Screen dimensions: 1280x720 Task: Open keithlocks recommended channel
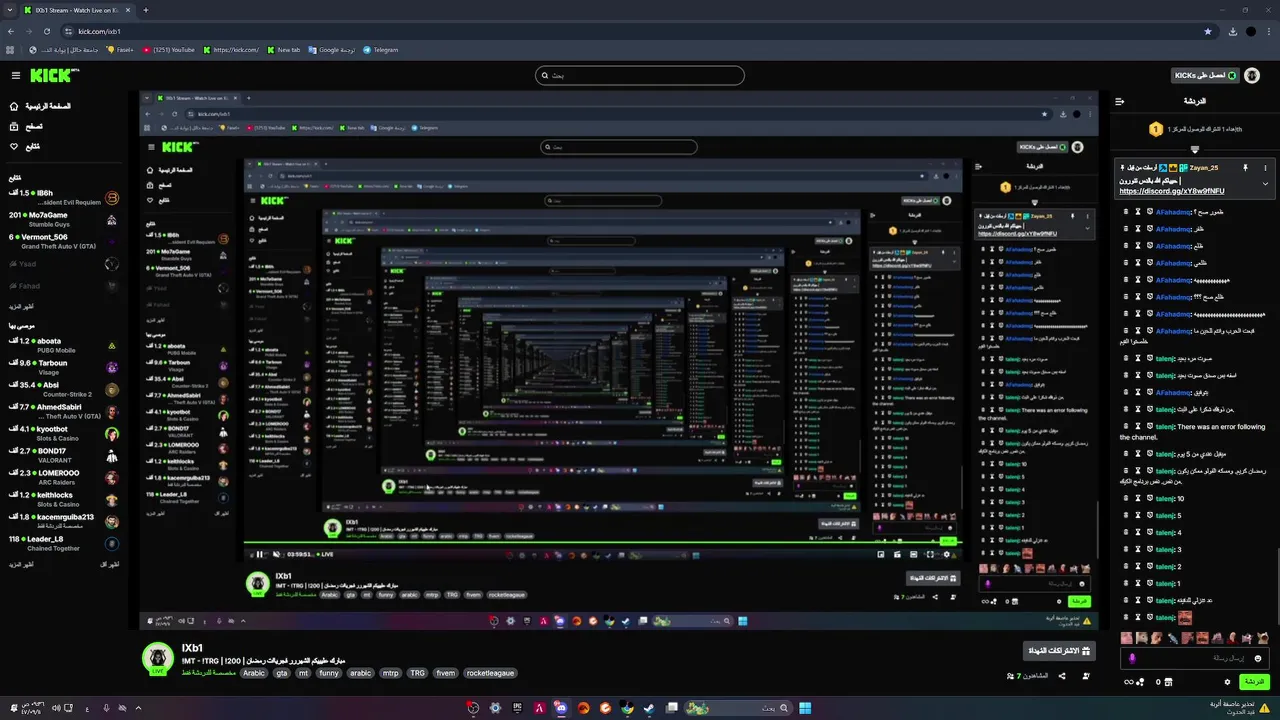click(x=64, y=499)
